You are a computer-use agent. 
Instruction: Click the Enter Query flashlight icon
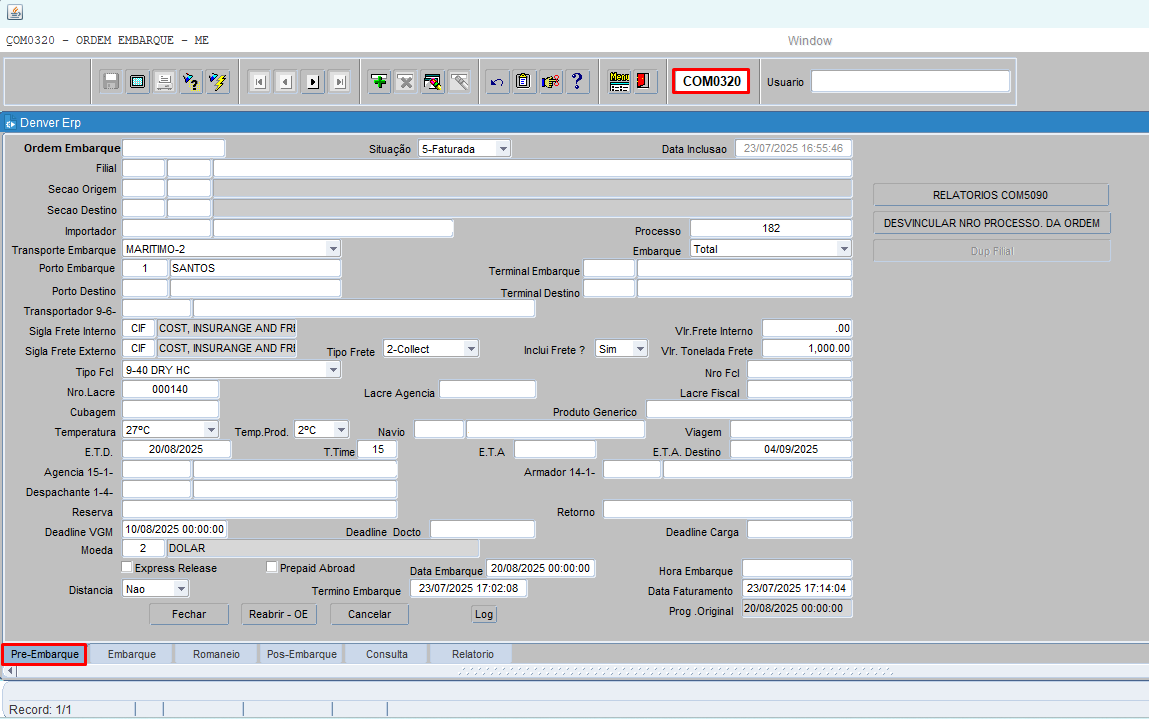tap(191, 82)
